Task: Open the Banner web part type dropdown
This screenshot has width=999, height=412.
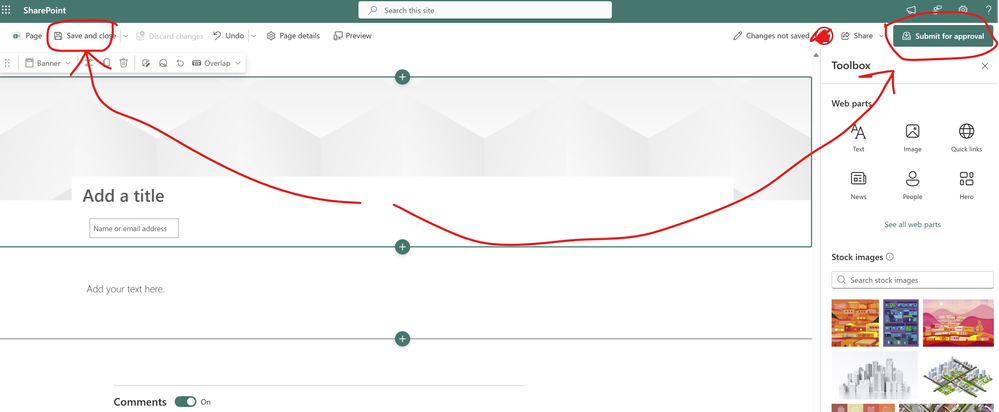Action: coord(48,63)
